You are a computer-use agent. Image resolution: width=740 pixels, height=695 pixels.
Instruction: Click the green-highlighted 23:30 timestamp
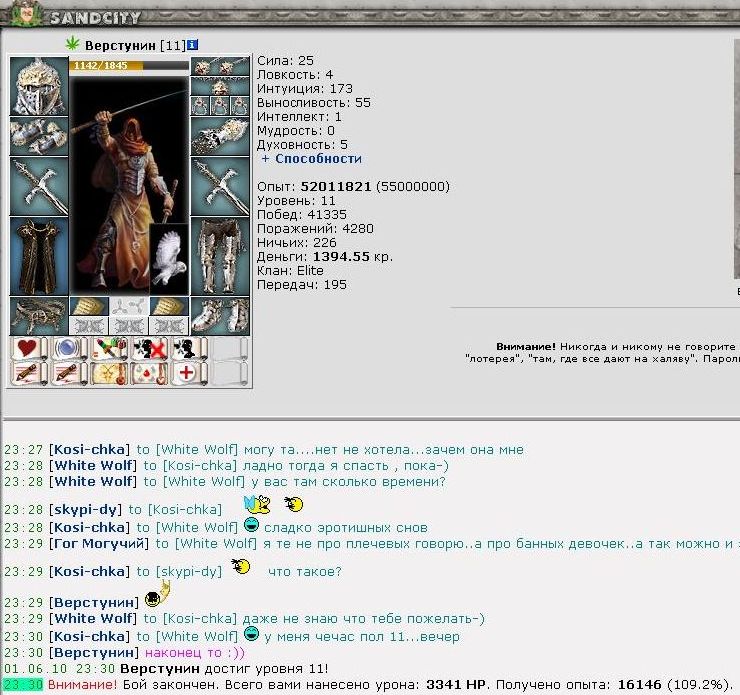pyautogui.click(x=22, y=685)
